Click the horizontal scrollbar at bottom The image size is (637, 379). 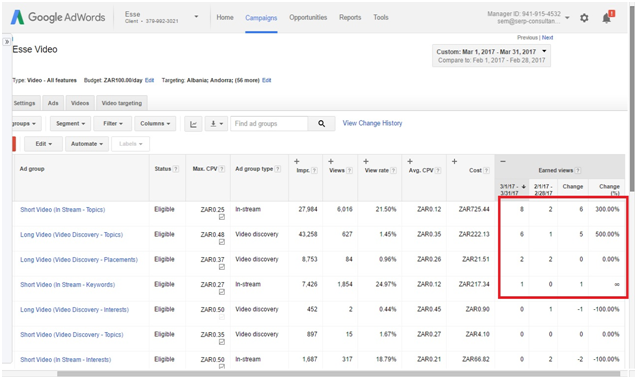pos(338,373)
